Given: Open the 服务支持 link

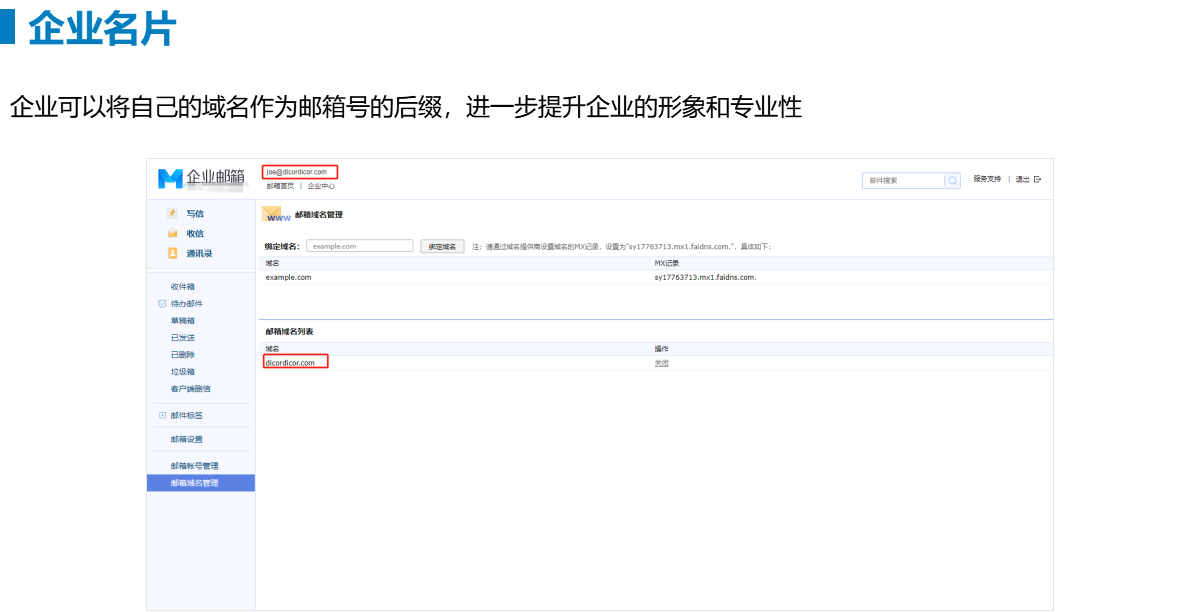Looking at the screenshot, I should click(x=986, y=179).
